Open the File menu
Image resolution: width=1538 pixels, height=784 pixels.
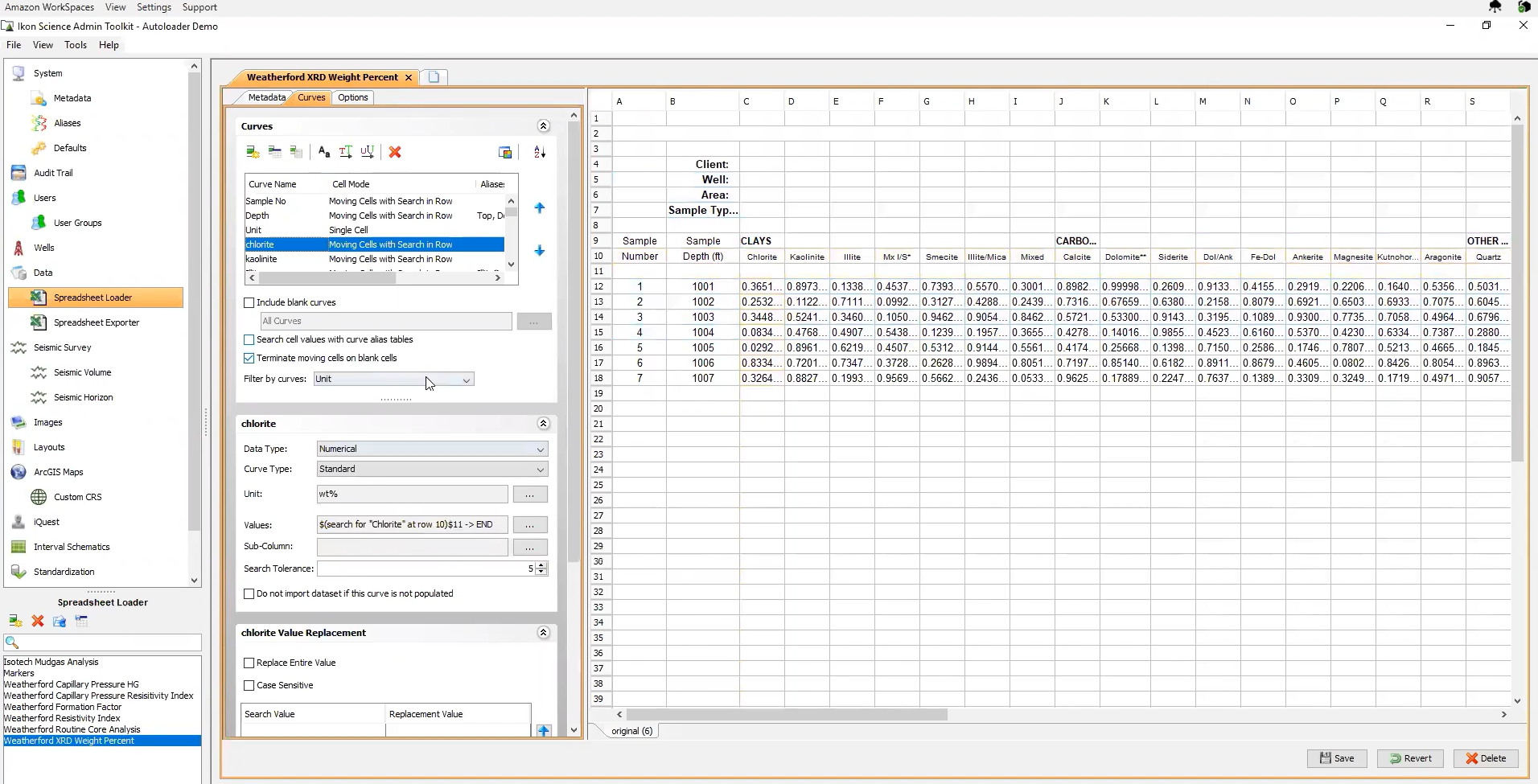tap(14, 45)
